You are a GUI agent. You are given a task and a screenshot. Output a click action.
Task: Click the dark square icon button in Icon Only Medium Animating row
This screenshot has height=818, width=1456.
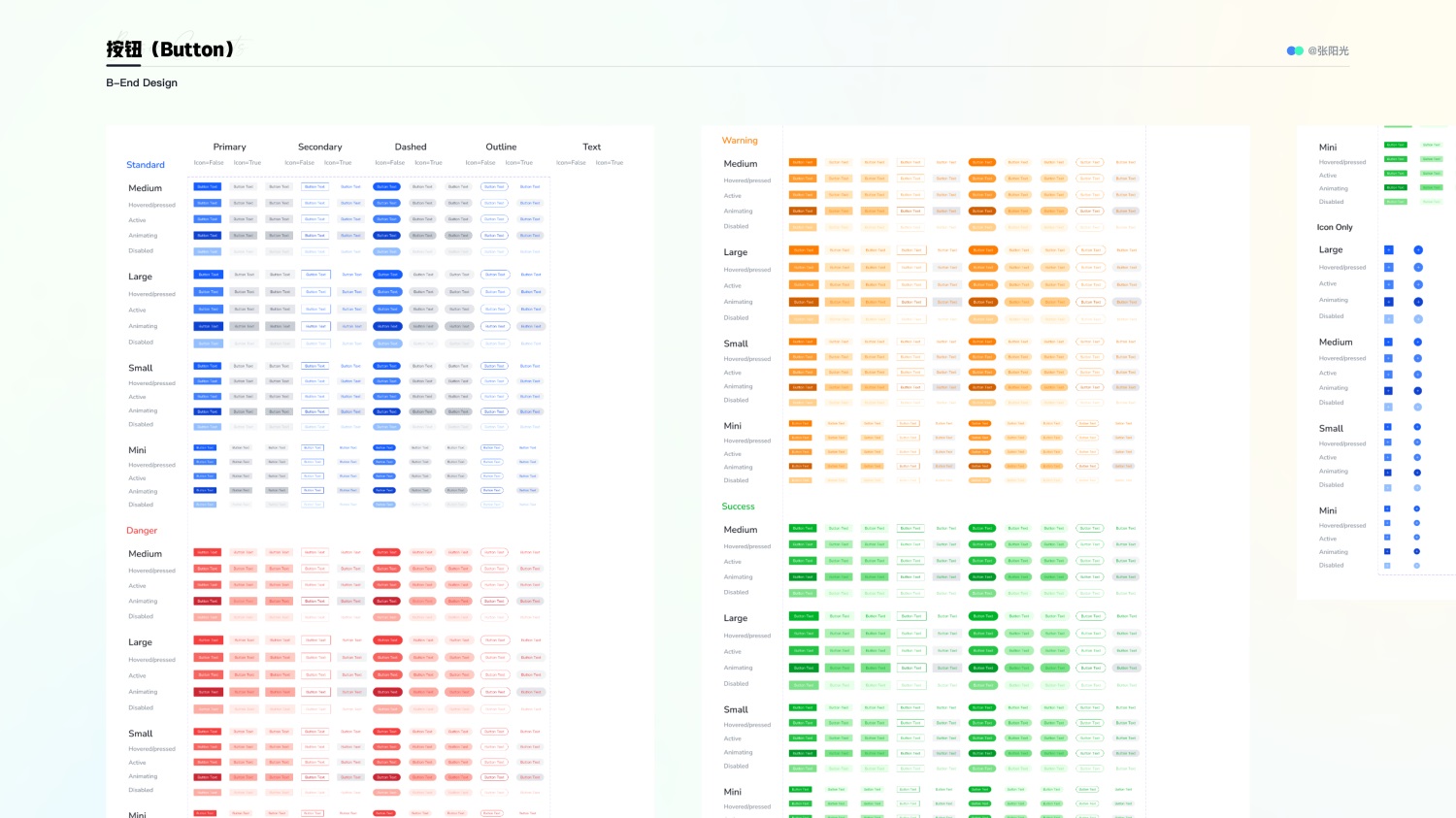tap(1388, 390)
